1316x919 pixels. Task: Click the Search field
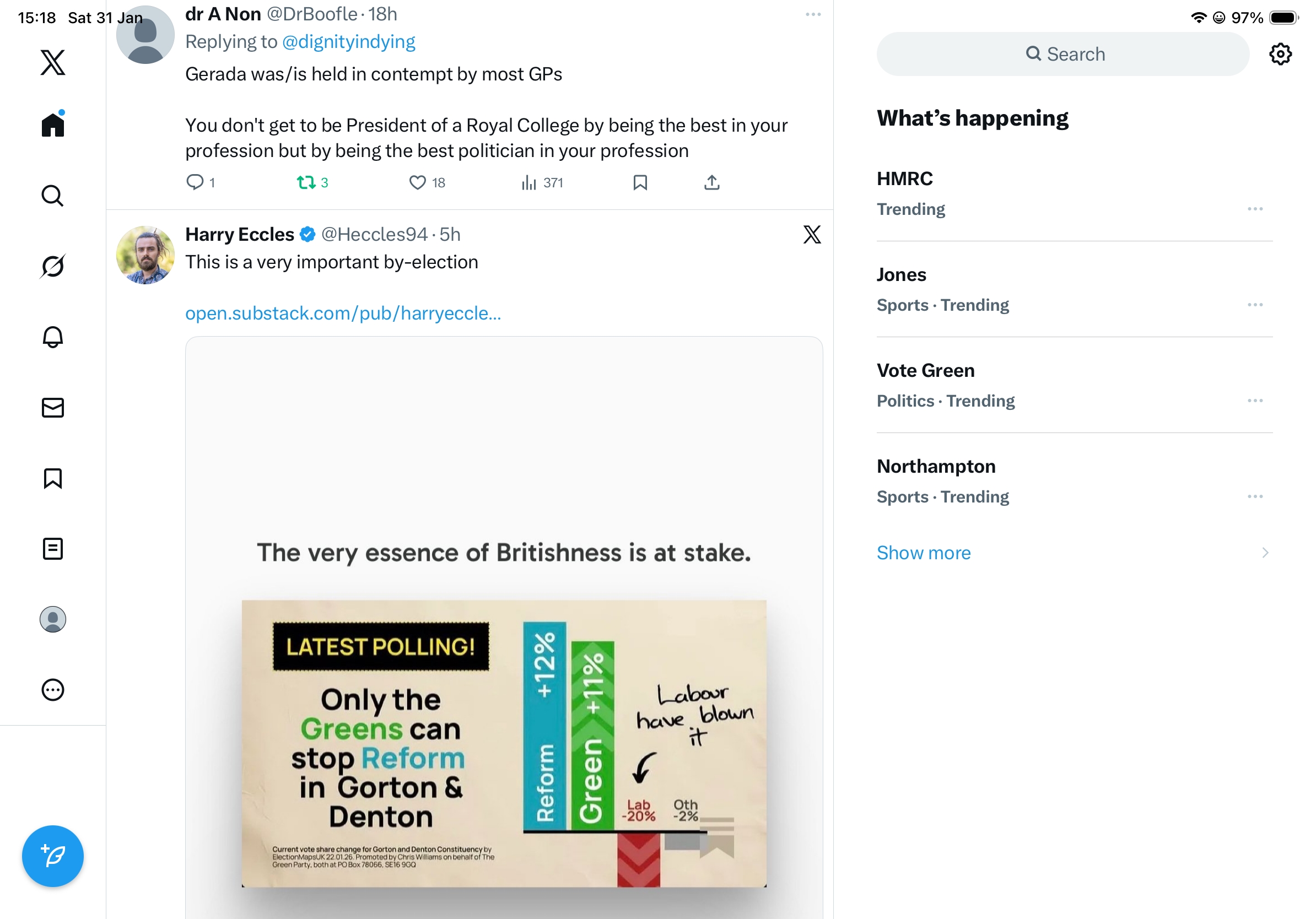tap(1062, 55)
